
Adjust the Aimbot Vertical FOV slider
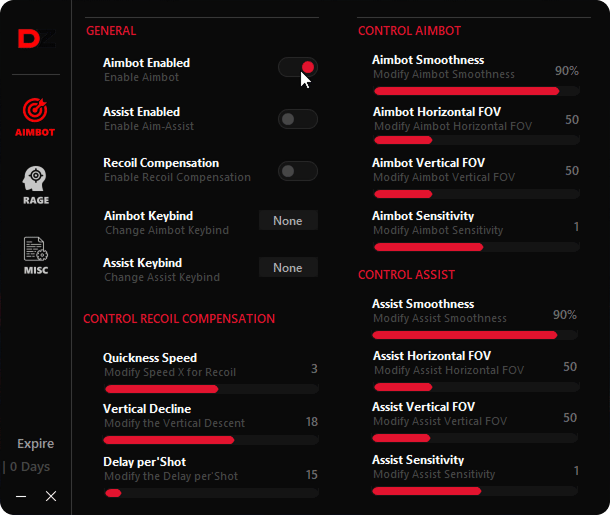[477, 194]
